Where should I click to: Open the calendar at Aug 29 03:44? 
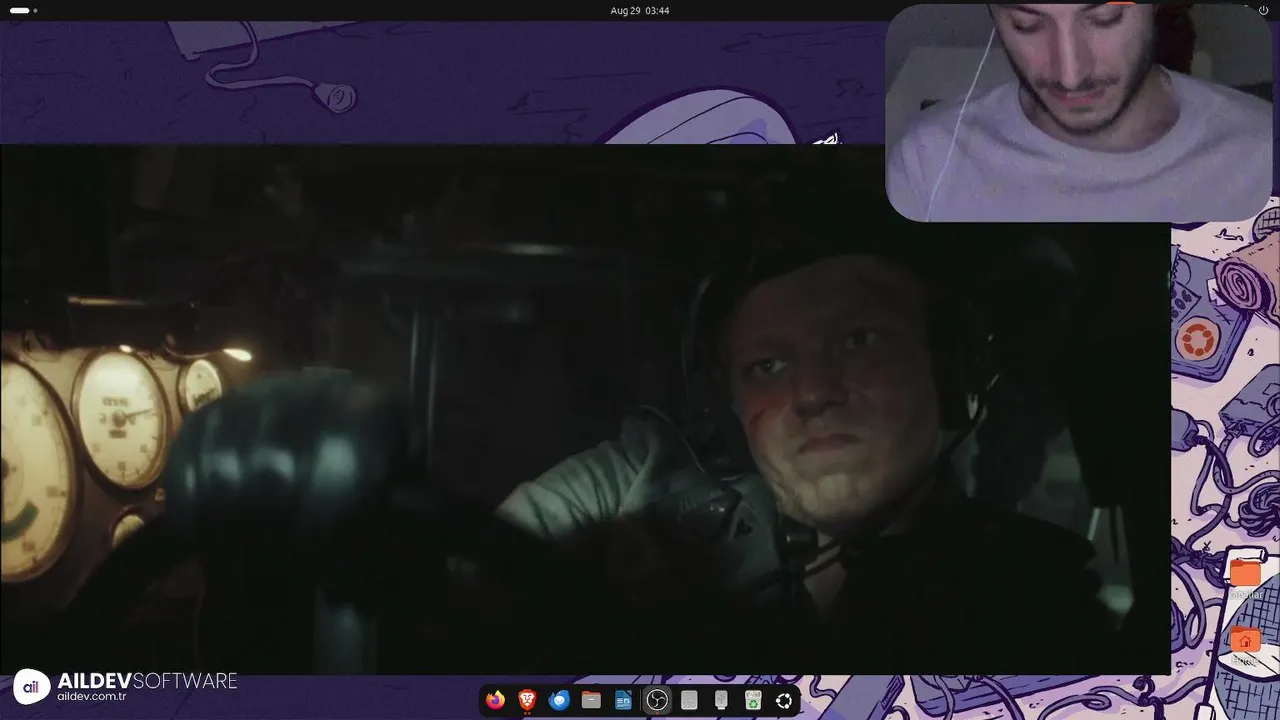pos(640,10)
